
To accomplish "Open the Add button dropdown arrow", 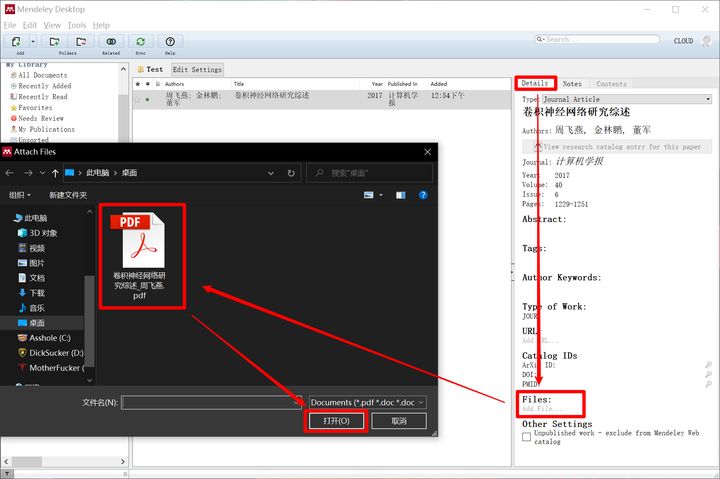I will [33, 42].
